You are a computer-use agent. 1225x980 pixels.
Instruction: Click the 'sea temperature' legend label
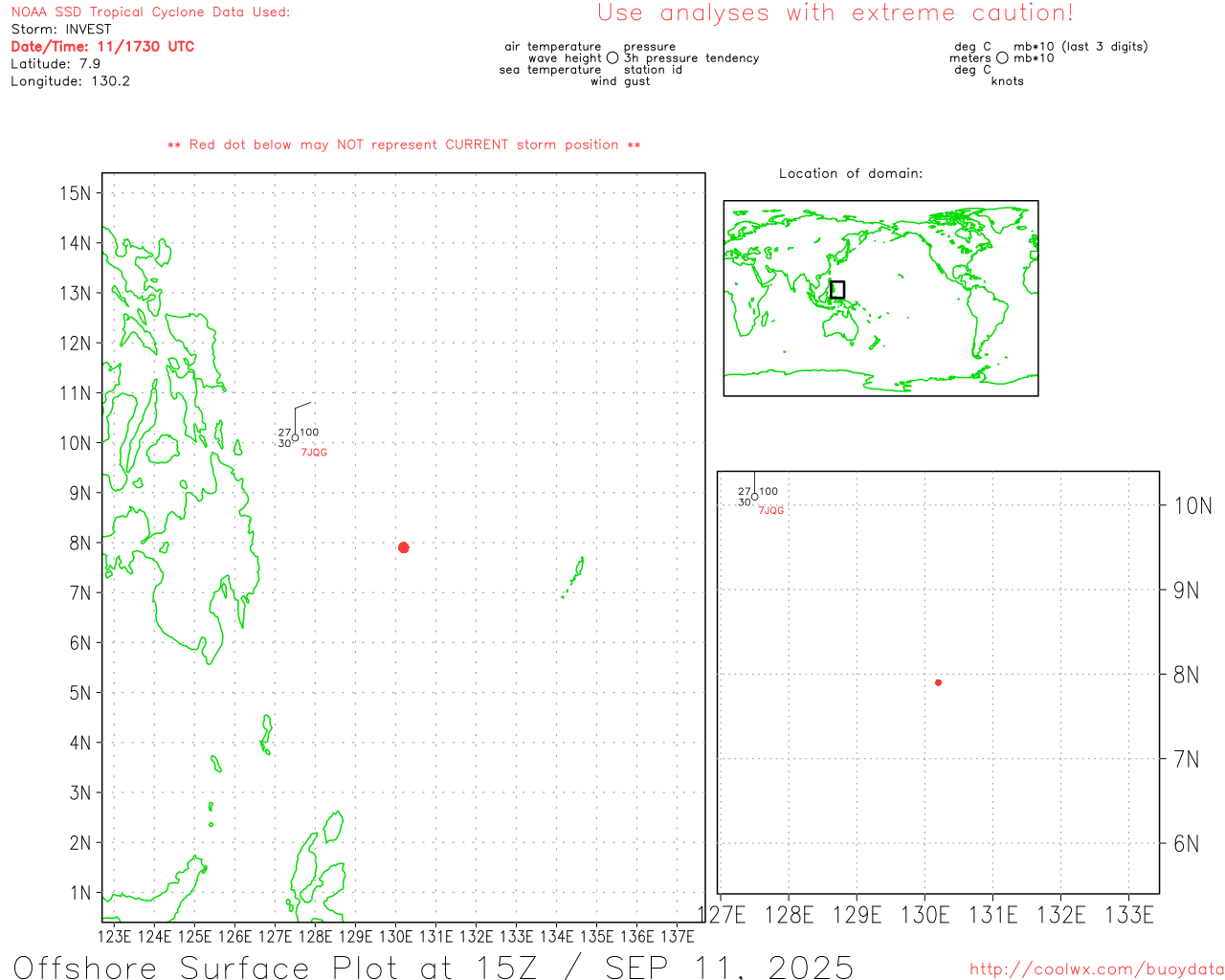click(x=550, y=70)
